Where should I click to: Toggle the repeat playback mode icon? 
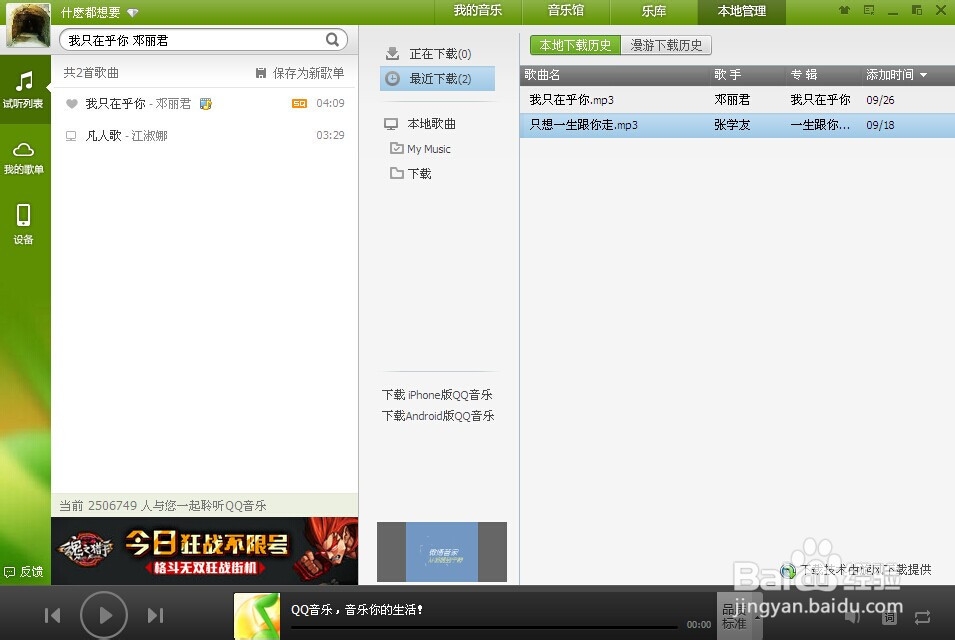(x=923, y=616)
